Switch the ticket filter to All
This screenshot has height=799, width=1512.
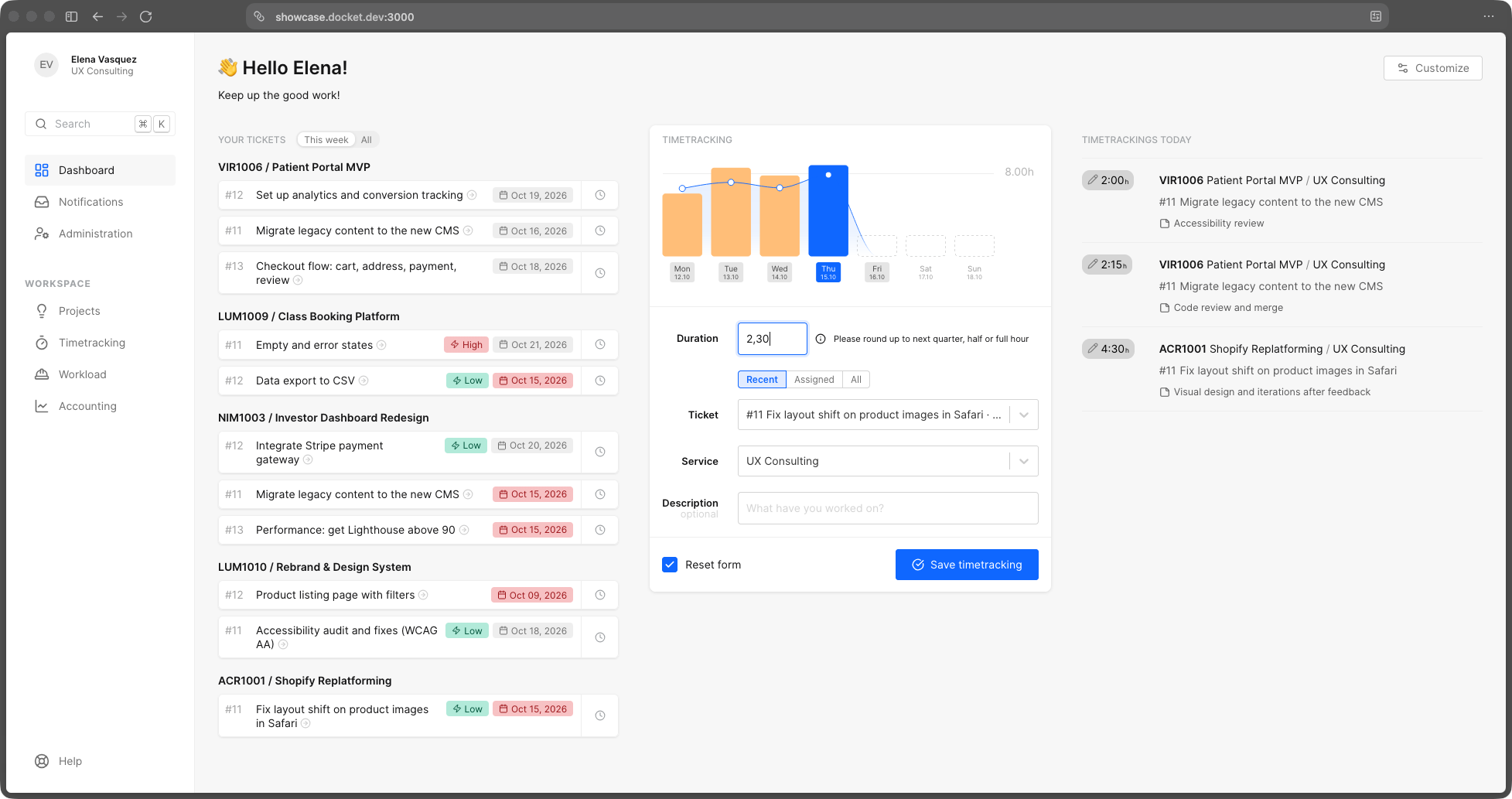tap(367, 140)
